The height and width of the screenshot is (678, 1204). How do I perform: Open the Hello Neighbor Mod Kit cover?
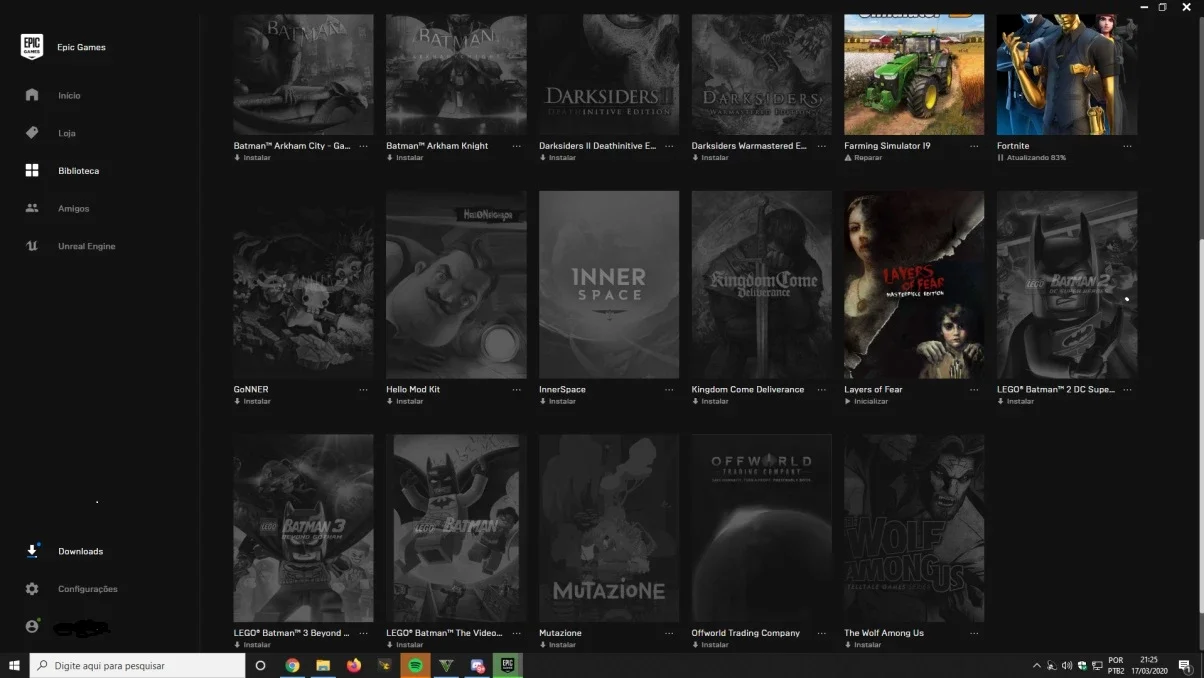[456, 284]
